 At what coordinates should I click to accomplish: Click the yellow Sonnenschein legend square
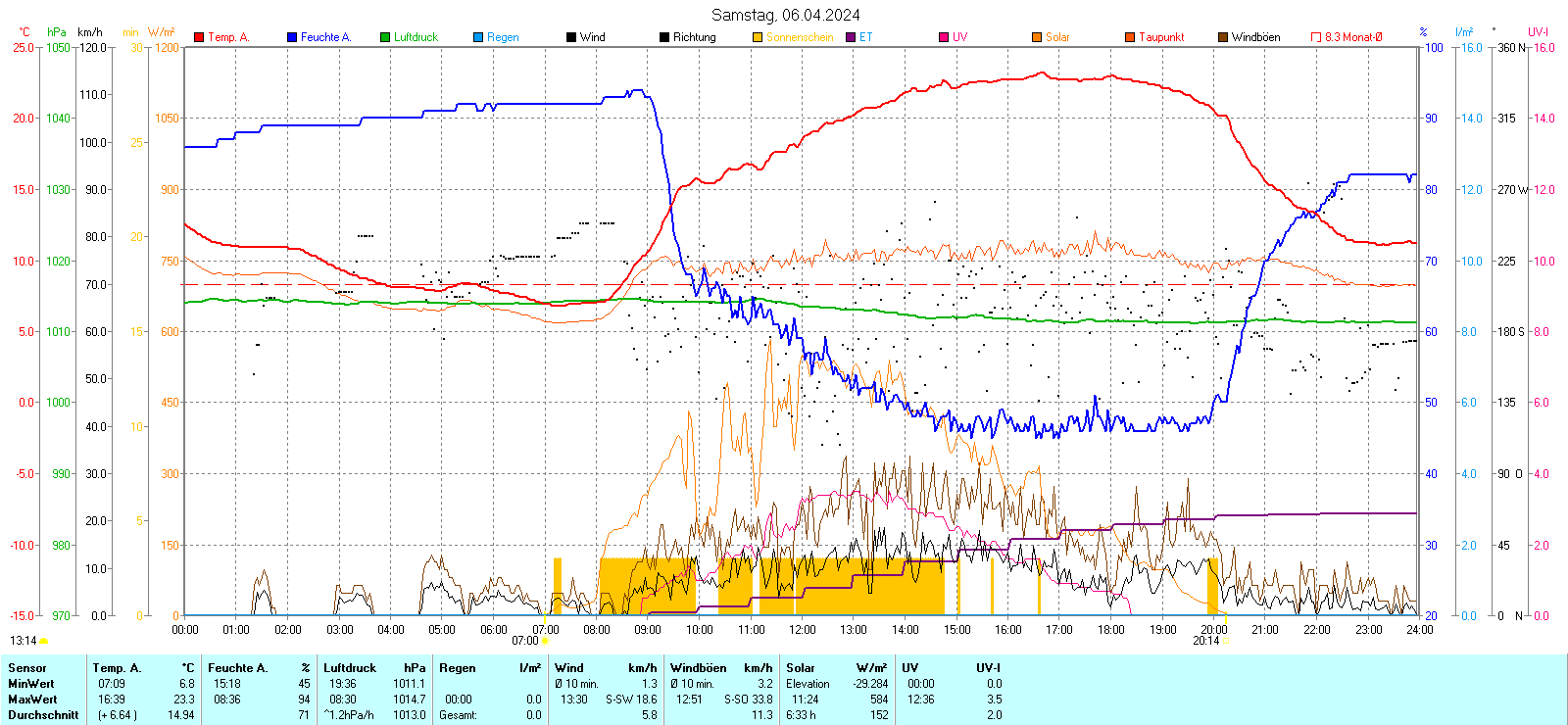pyautogui.click(x=758, y=37)
